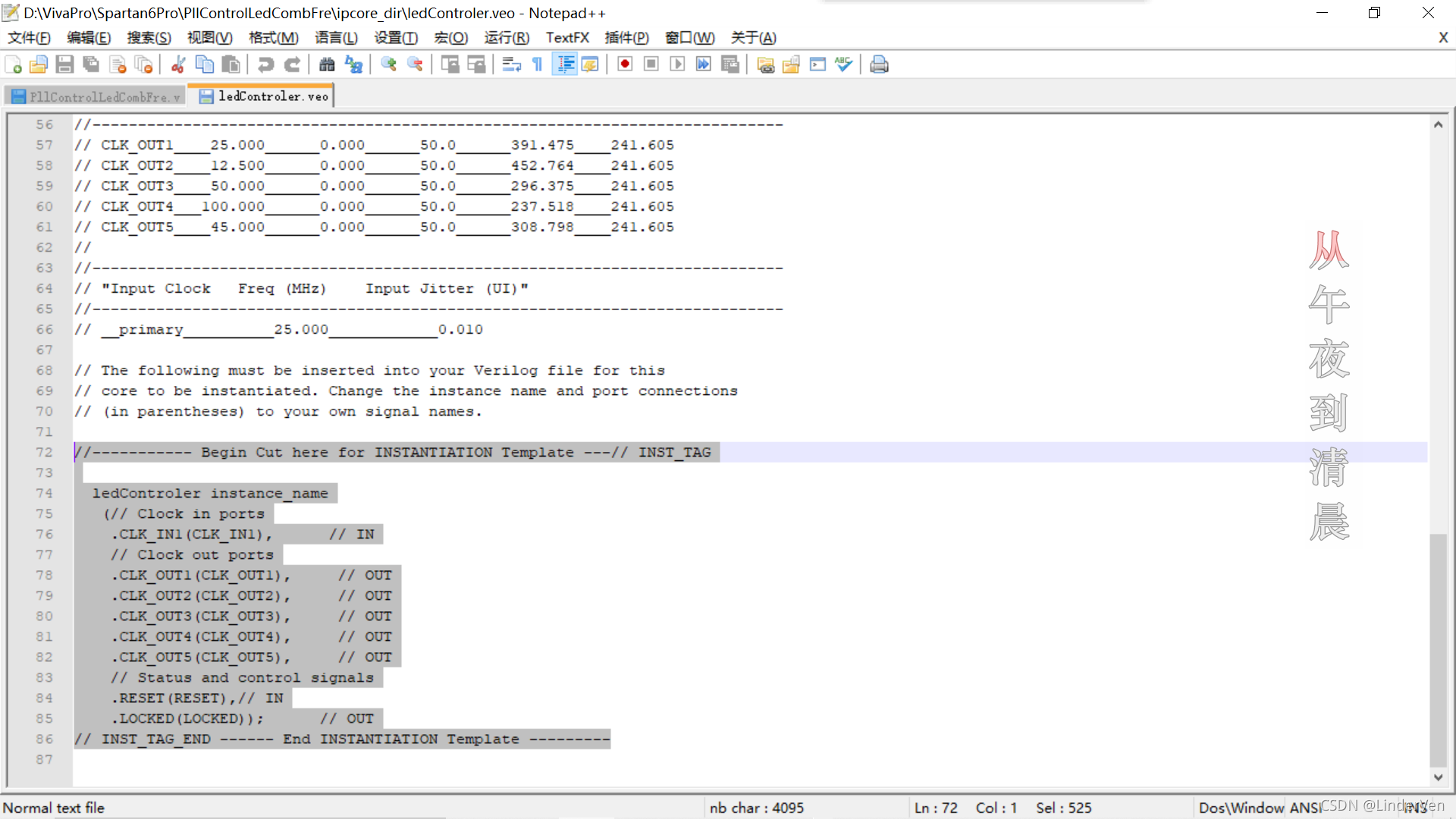Open the 文件(F) menu
This screenshot has width=1456, height=819.
[29, 37]
